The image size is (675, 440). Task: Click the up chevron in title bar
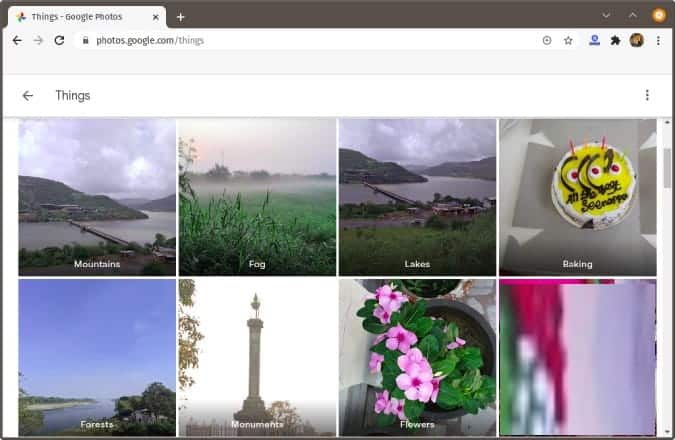pos(632,15)
